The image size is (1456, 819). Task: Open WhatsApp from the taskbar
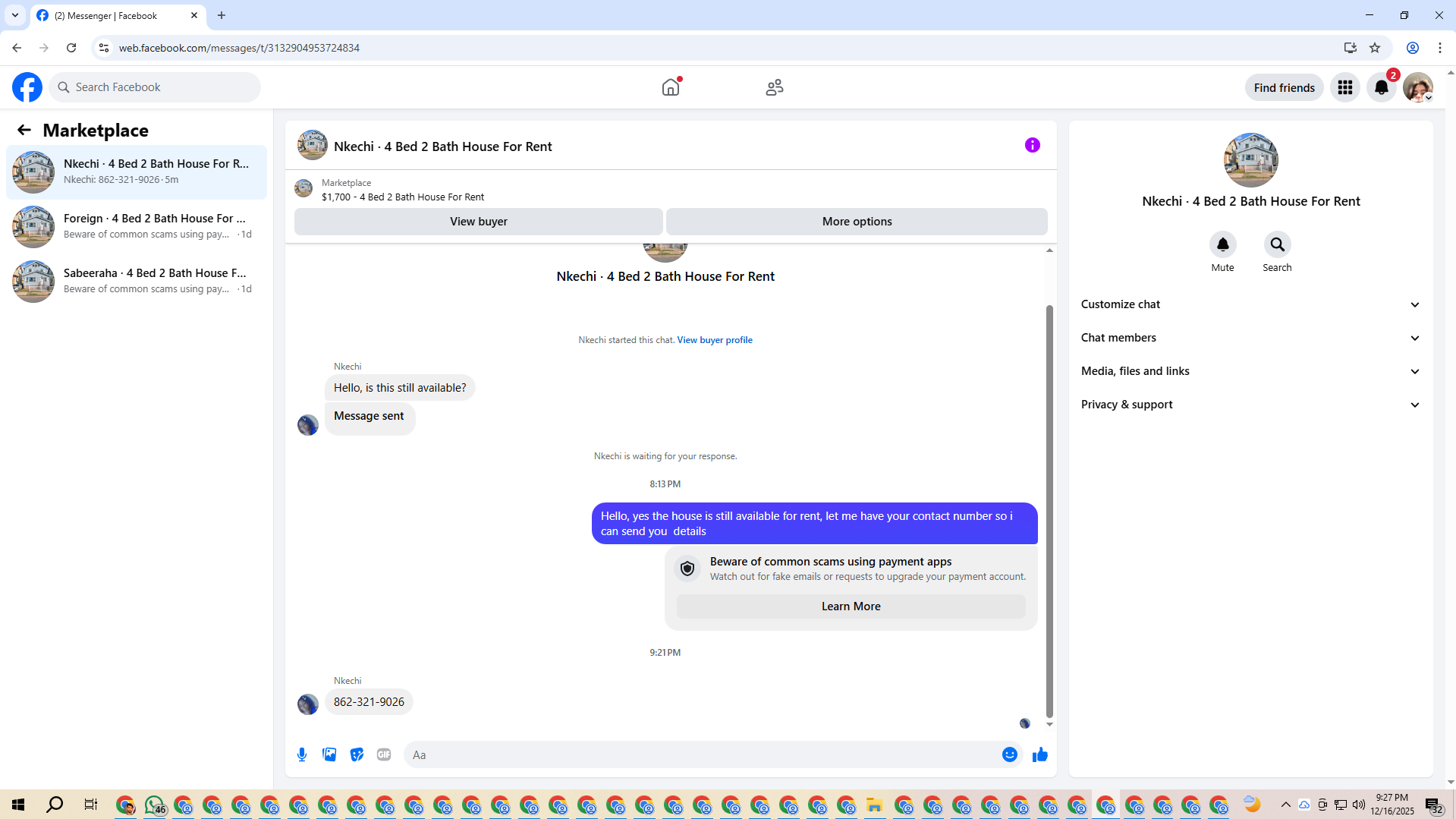pyautogui.click(x=155, y=805)
